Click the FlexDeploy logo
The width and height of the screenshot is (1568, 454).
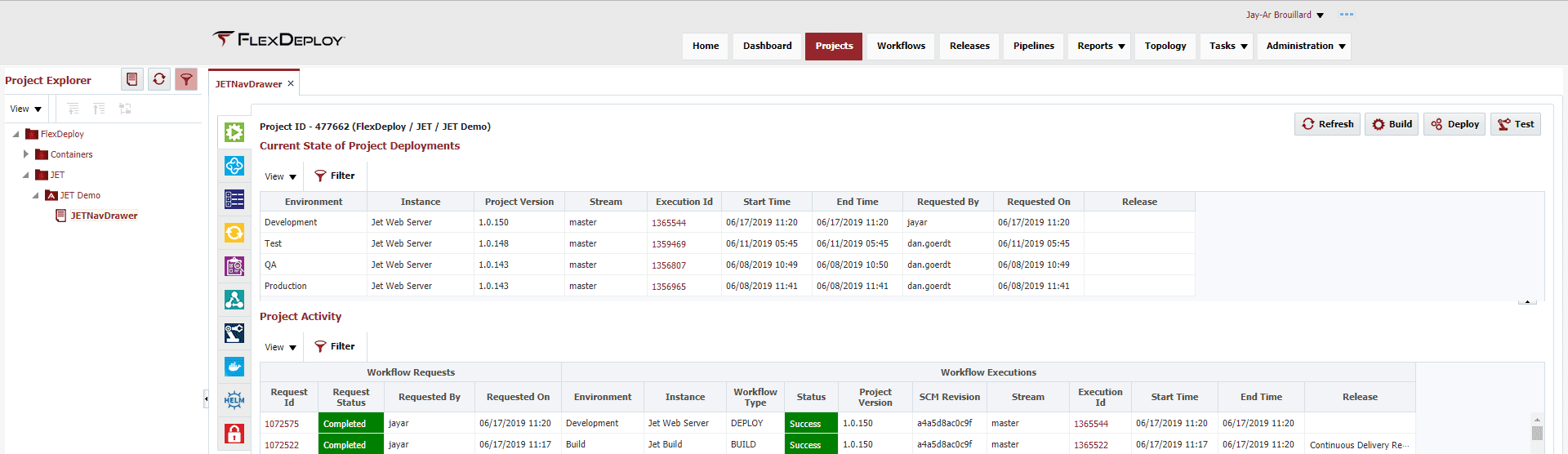(x=279, y=38)
